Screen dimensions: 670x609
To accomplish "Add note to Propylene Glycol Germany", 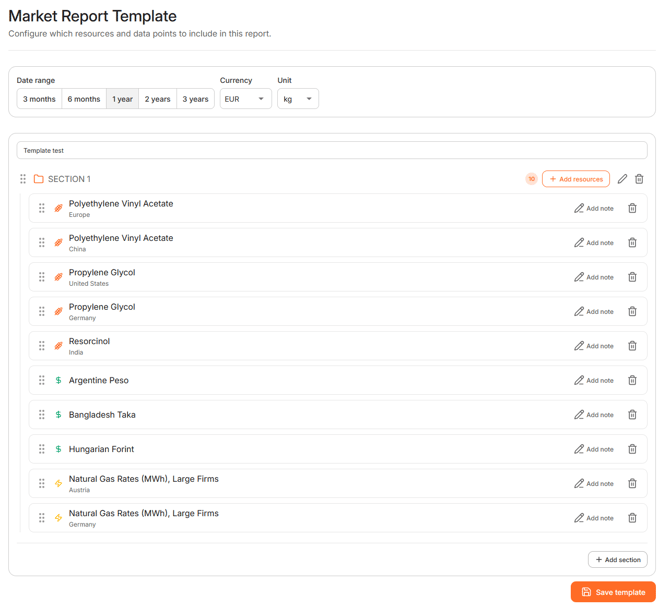I will pos(594,311).
